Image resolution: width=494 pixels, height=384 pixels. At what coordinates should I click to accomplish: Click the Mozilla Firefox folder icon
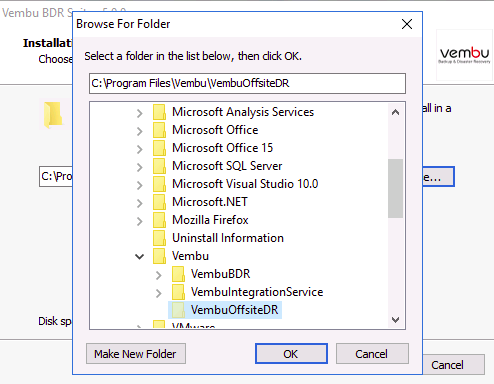point(159,220)
